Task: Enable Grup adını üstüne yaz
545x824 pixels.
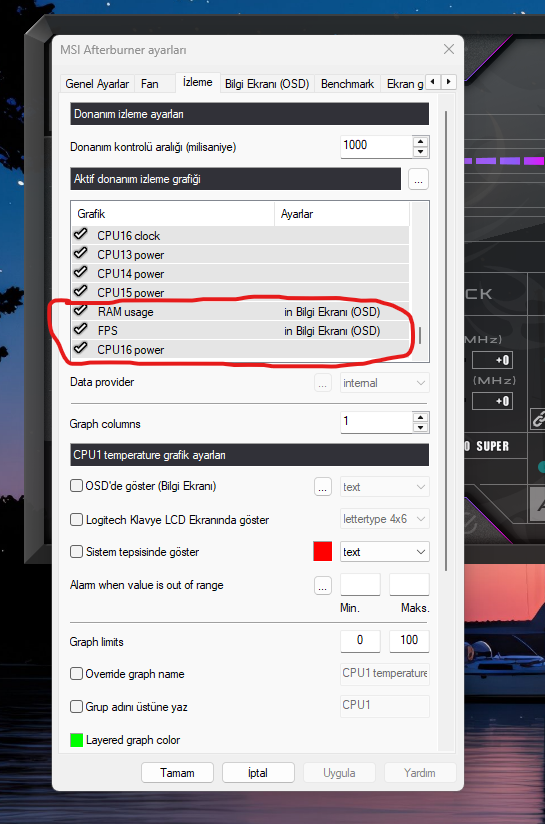Action: [x=76, y=707]
